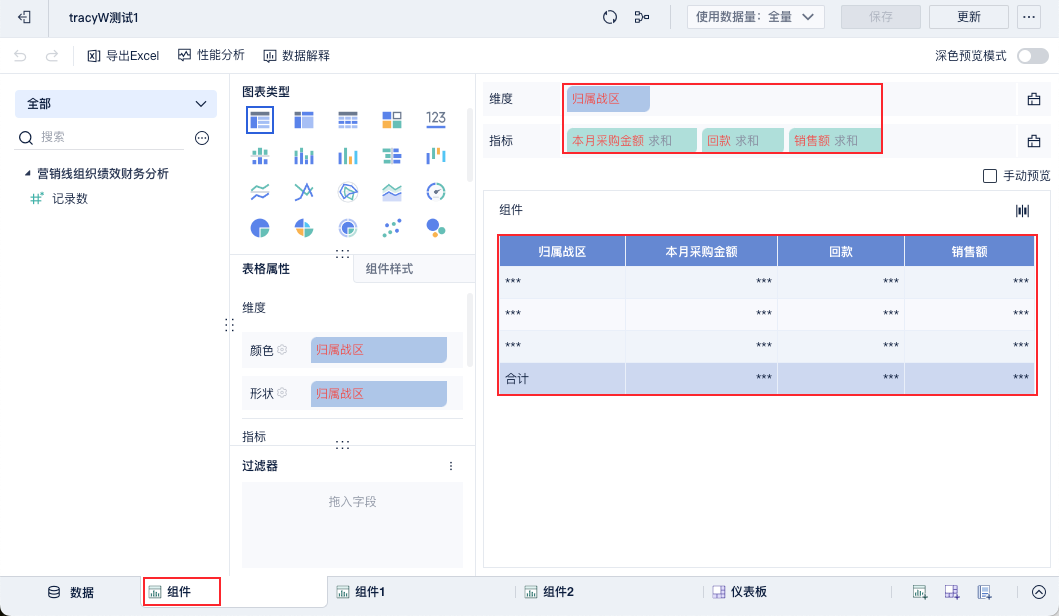This screenshot has width=1059, height=616.
Task: Select the detail table chart type
Action: pyautogui.click(x=348, y=120)
